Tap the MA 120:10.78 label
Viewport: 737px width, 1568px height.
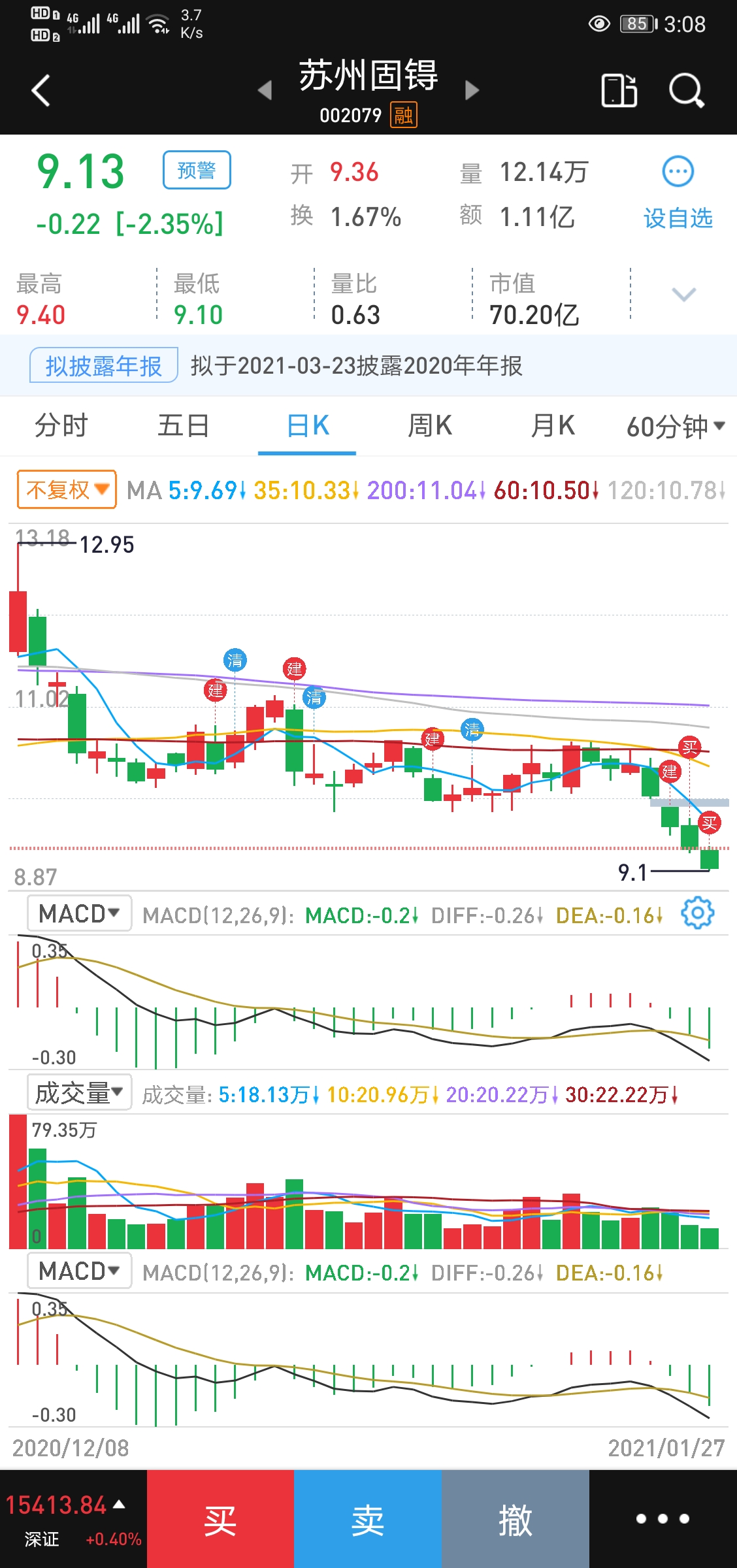tap(666, 490)
